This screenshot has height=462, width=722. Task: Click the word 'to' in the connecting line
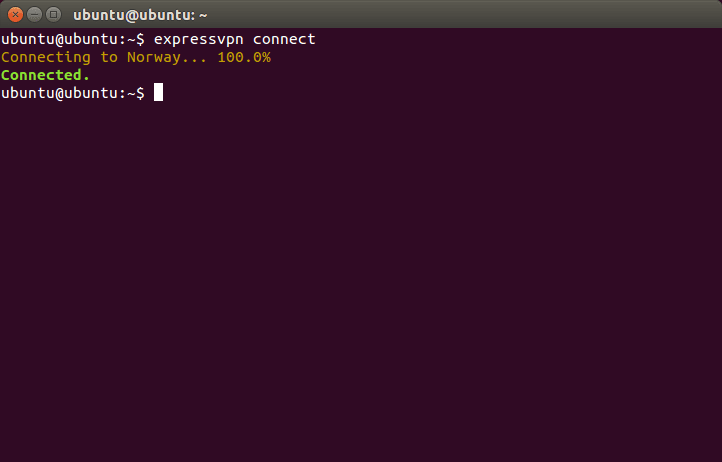point(109,57)
